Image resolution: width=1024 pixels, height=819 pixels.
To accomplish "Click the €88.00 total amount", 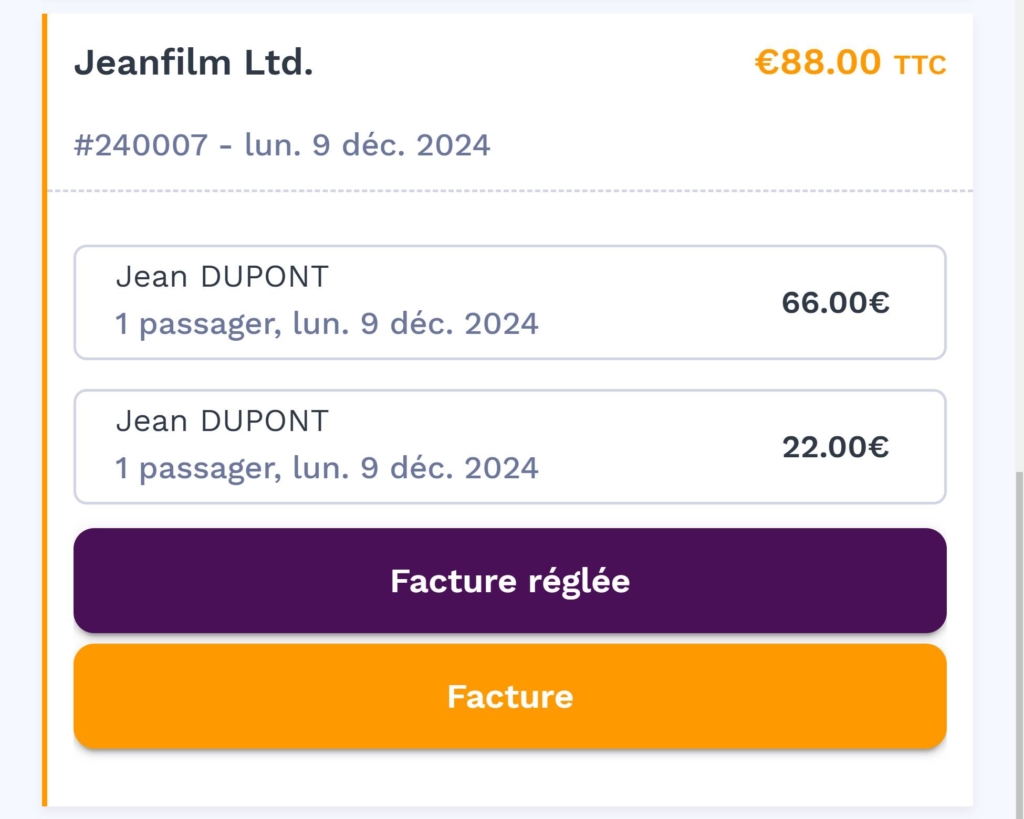I will coord(817,63).
